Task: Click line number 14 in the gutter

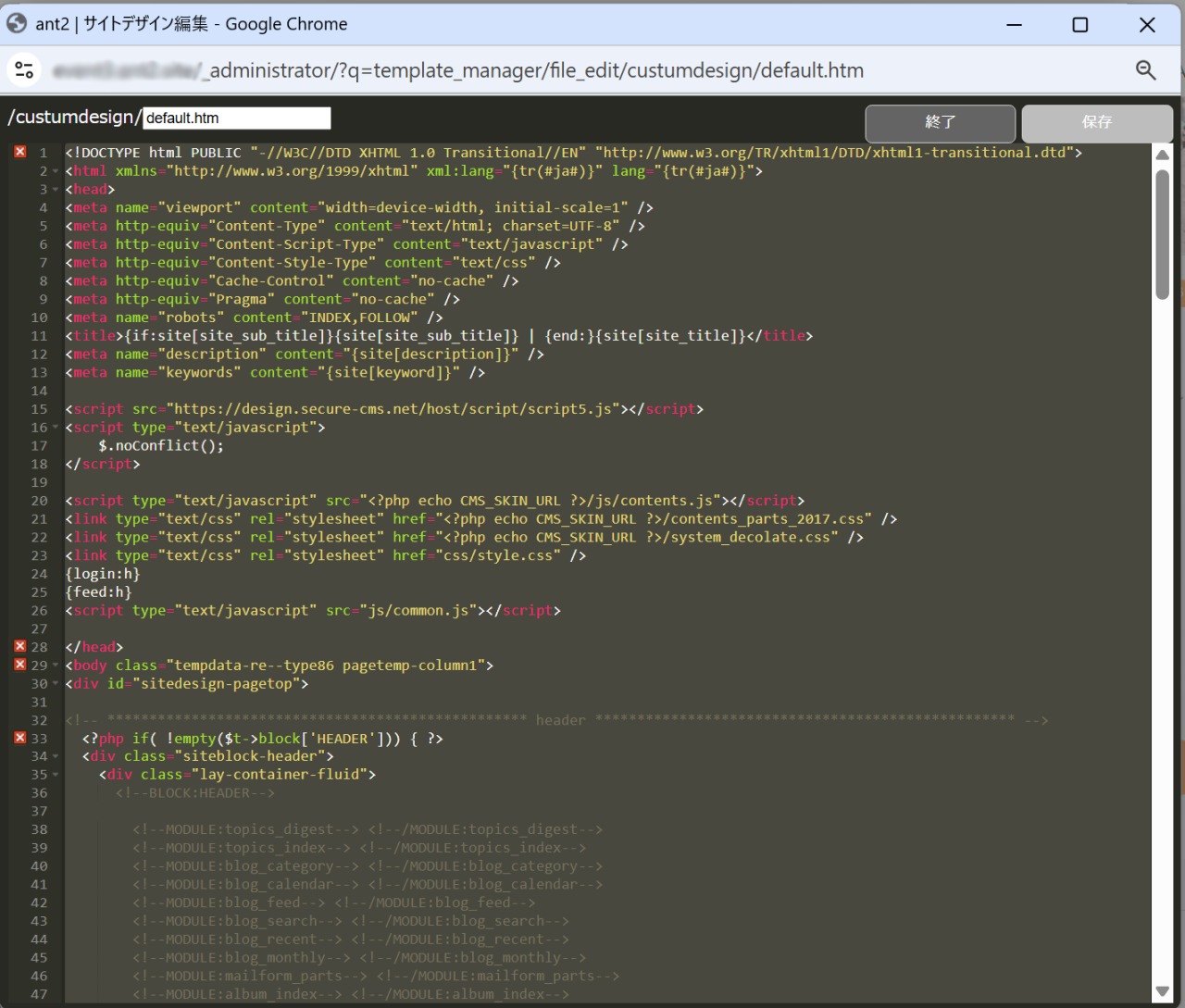Action: [39, 391]
